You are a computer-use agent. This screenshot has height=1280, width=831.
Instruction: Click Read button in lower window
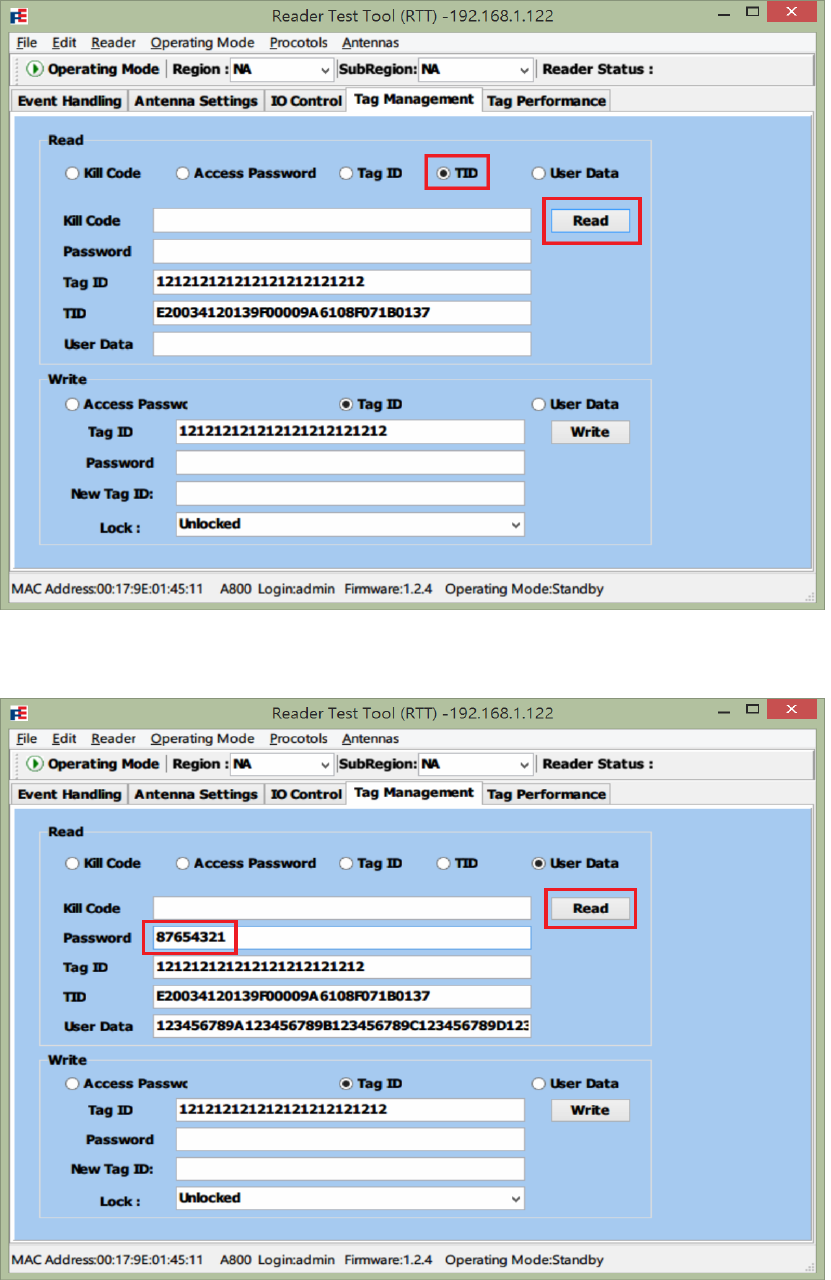pyautogui.click(x=590, y=909)
